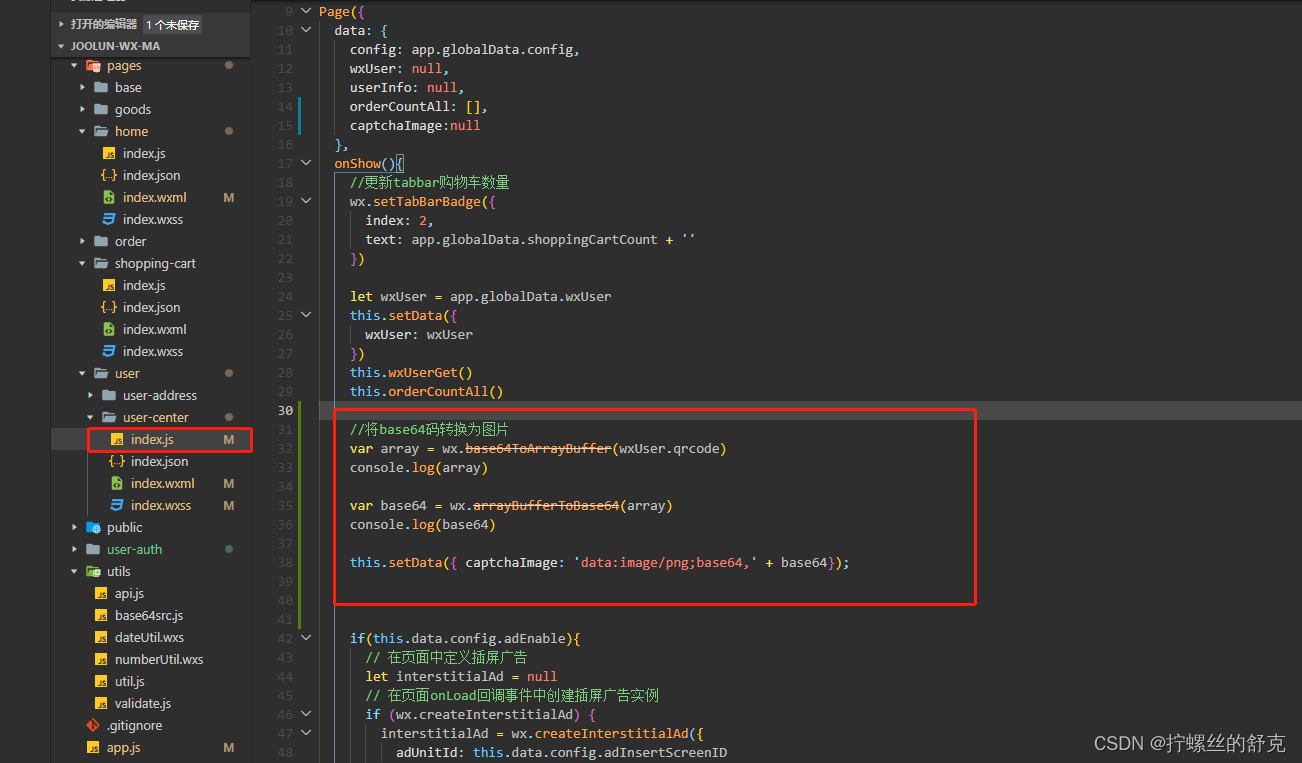This screenshot has height=763, width=1302.
Task: Expand the base folder chevron
Action: coord(82,88)
